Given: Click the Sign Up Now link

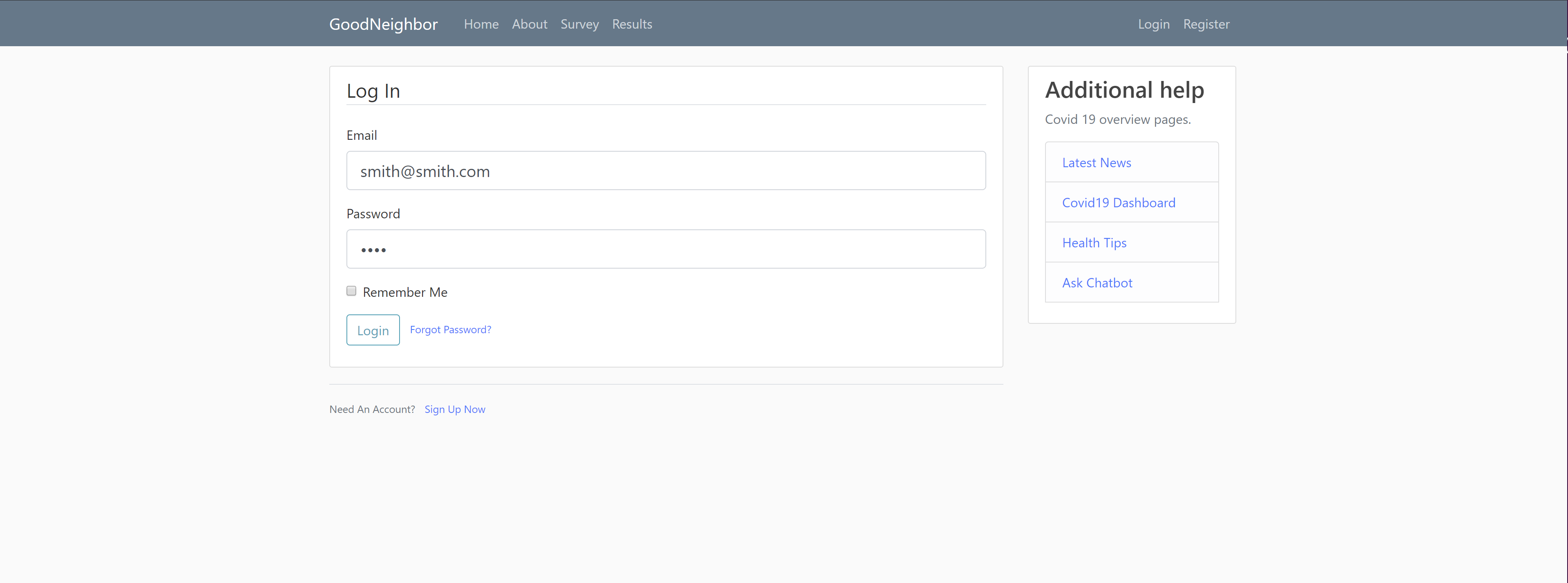Looking at the screenshot, I should 454,409.
